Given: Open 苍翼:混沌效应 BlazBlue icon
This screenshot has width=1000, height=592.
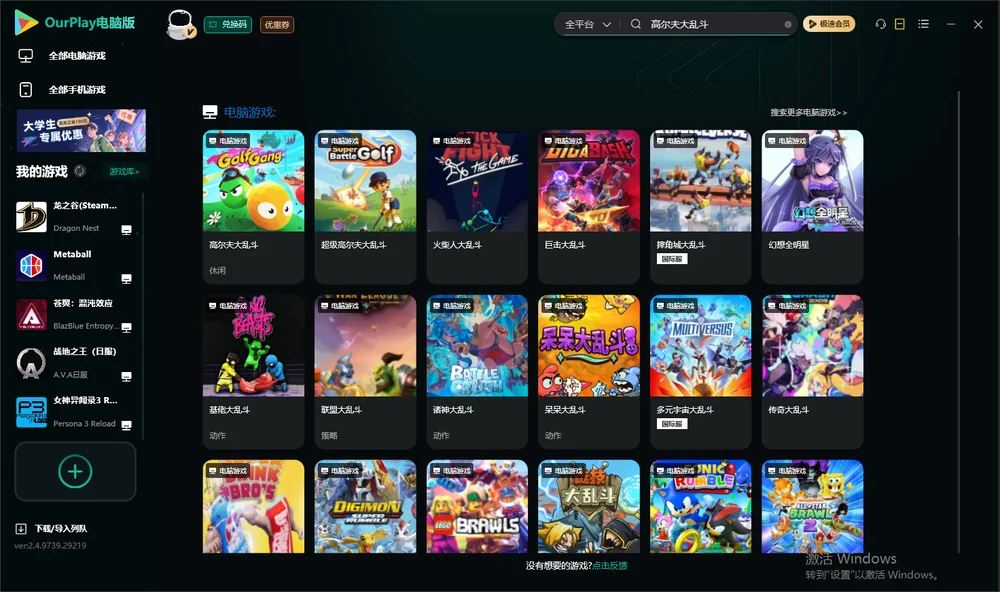Looking at the screenshot, I should tap(31, 314).
